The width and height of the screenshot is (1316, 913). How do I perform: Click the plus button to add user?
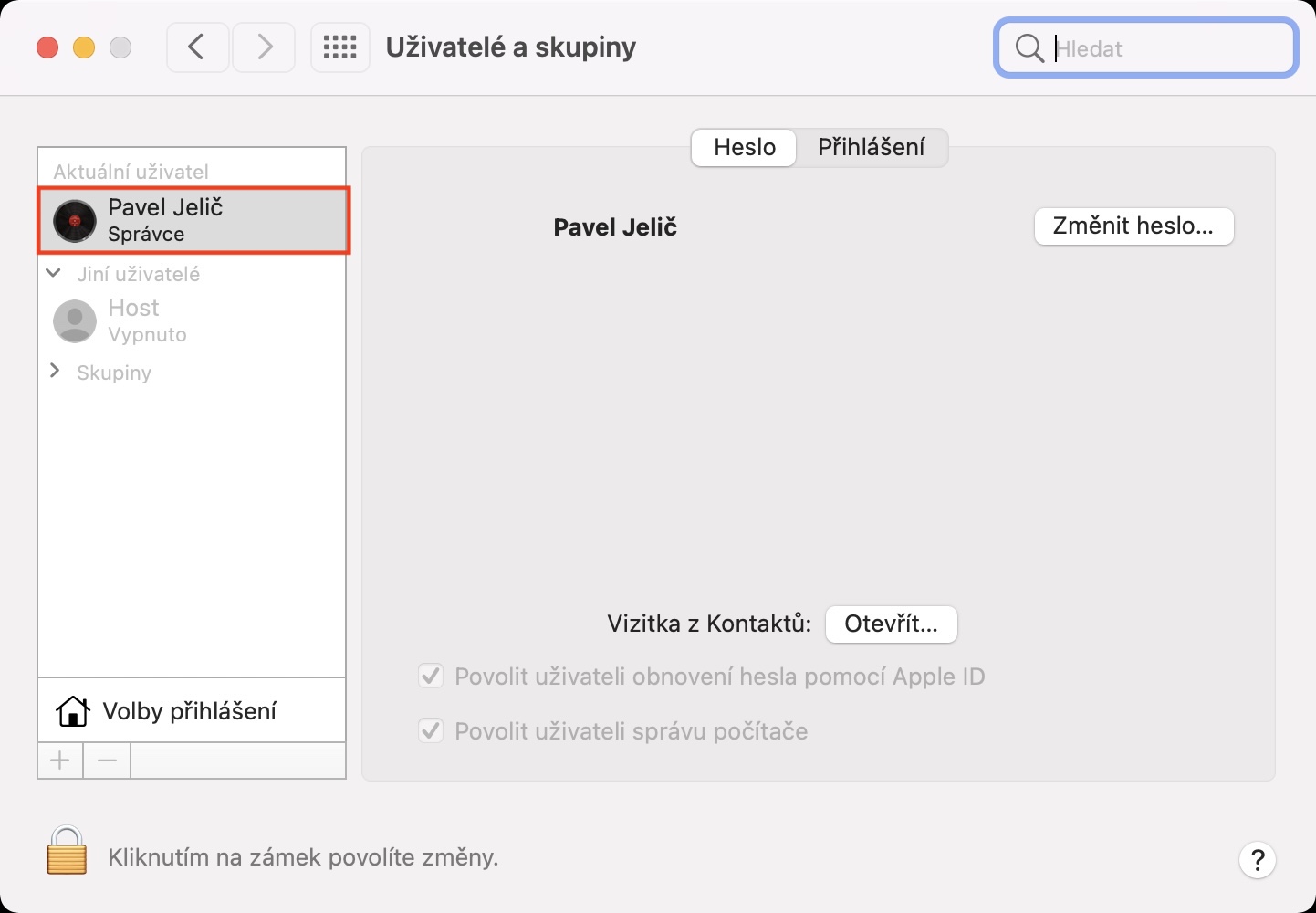tap(60, 761)
